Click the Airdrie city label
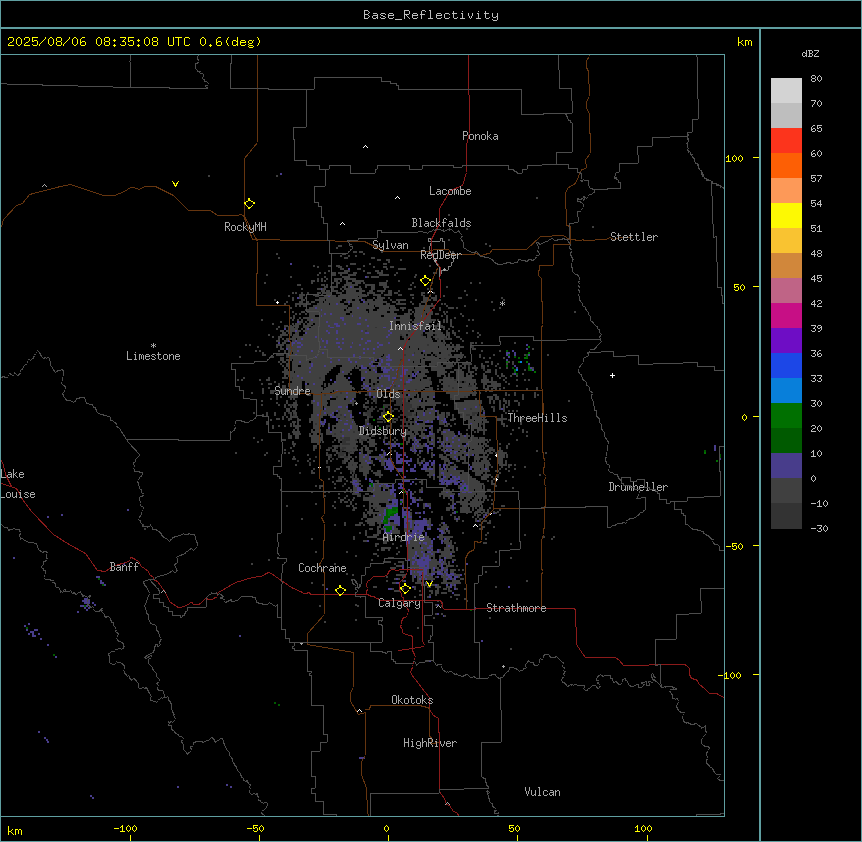Image resolution: width=862 pixels, height=842 pixels. click(x=404, y=538)
